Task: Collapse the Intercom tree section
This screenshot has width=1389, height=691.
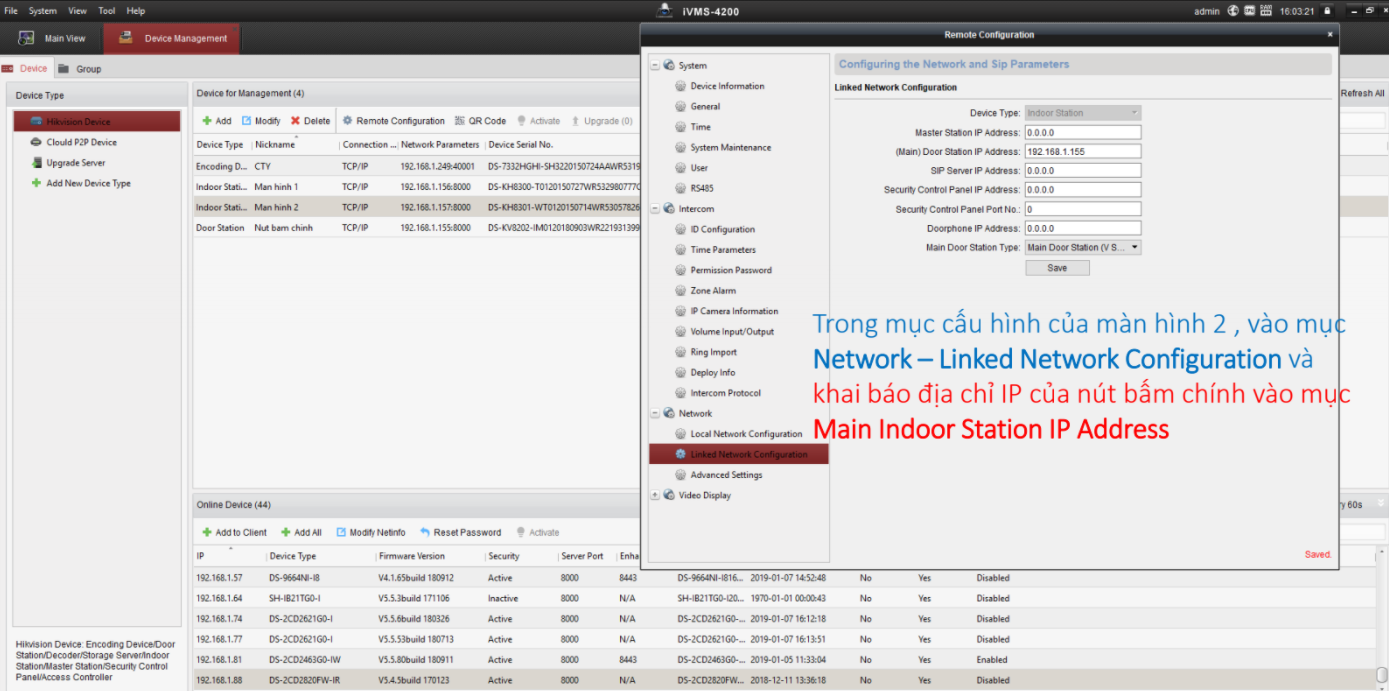Action: (655, 209)
